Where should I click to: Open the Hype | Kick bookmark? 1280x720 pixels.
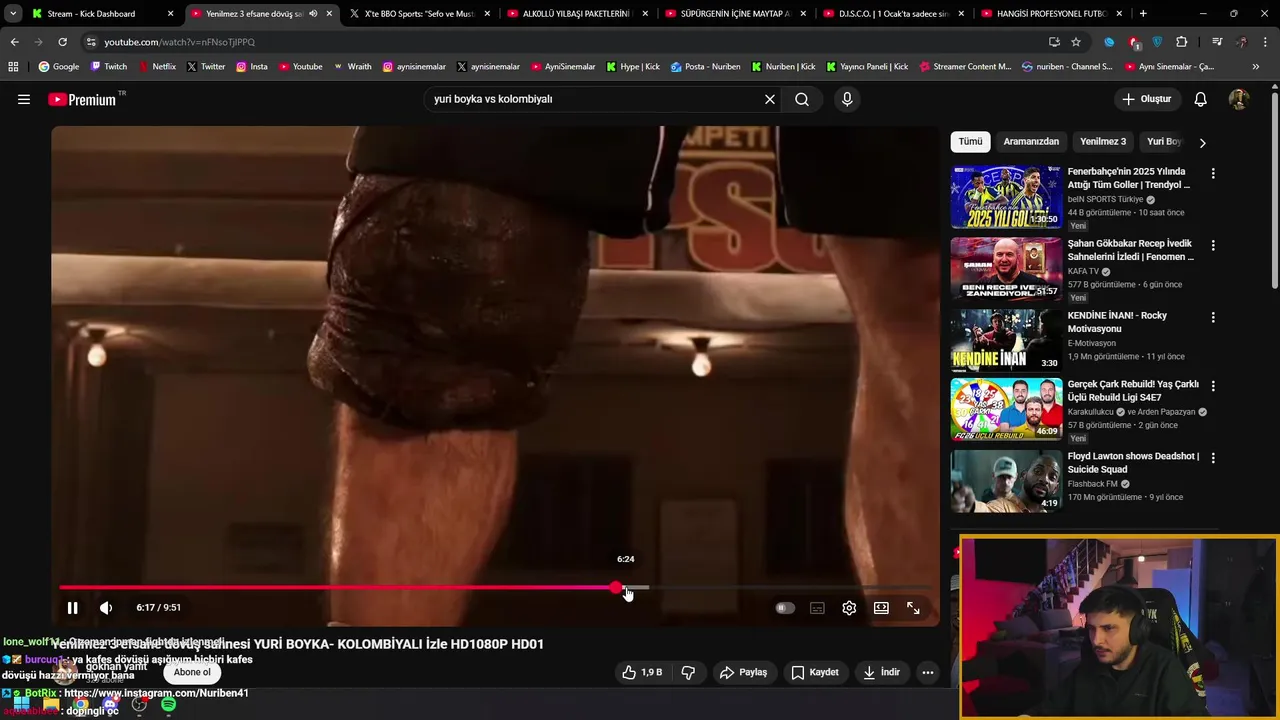point(633,67)
